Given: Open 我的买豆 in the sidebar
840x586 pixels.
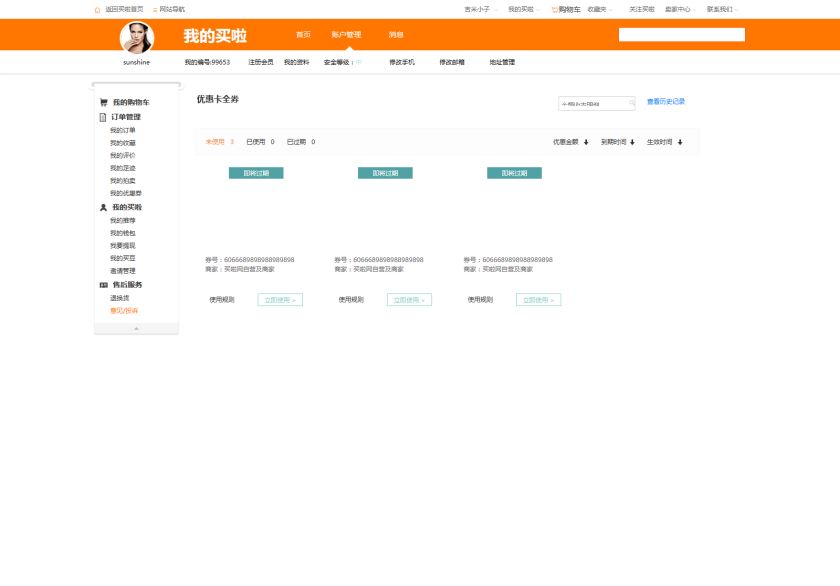Looking at the screenshot, I should [x=123, y=258].
